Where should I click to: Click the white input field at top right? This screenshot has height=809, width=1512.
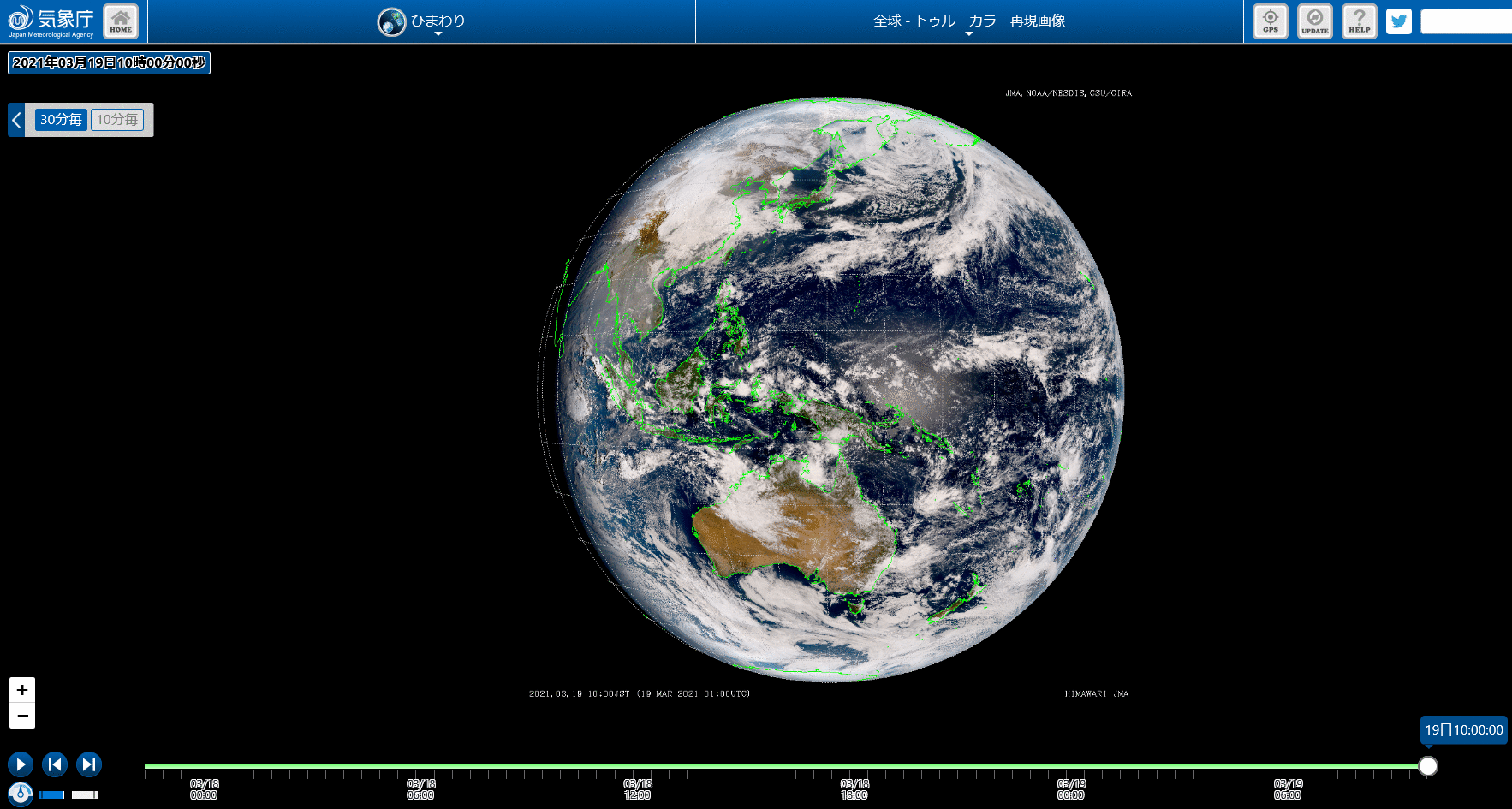point(1465,21)
